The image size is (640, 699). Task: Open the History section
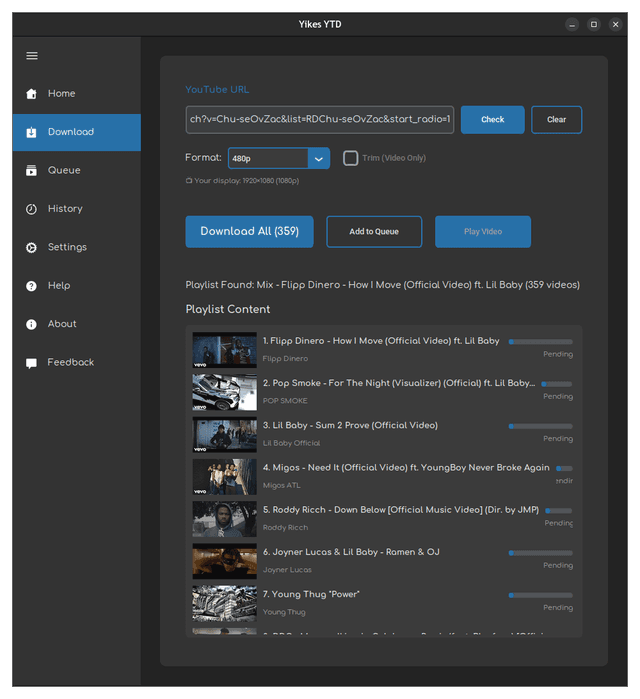pyautogui.click(x=65, y=208)
